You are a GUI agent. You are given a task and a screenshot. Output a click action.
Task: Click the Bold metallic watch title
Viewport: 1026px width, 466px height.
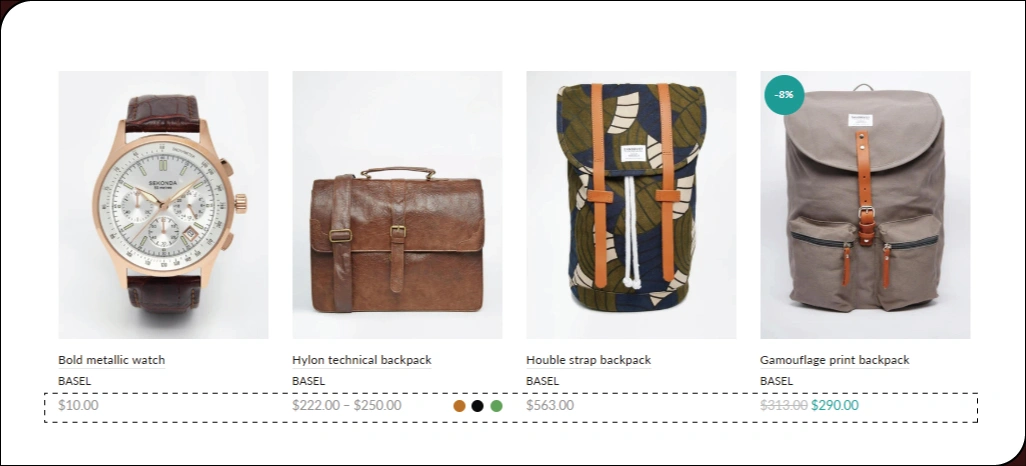[111, 360]
